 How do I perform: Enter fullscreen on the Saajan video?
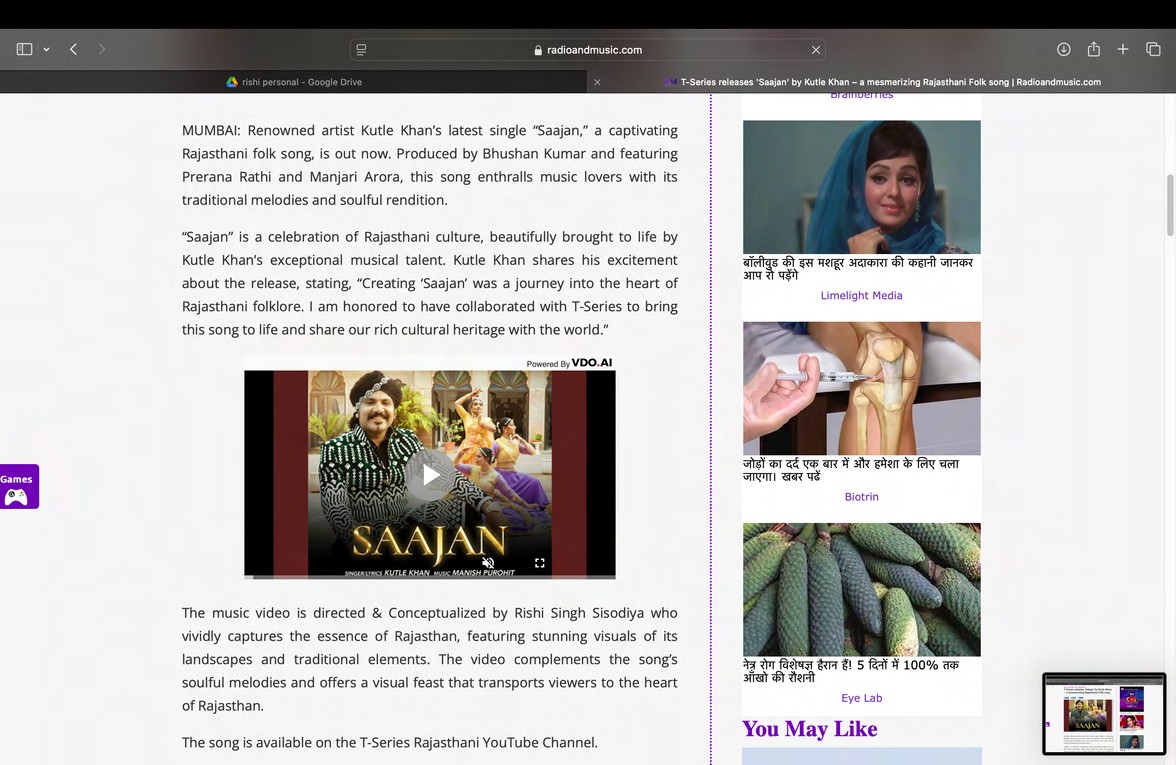(x=539, y=562)
